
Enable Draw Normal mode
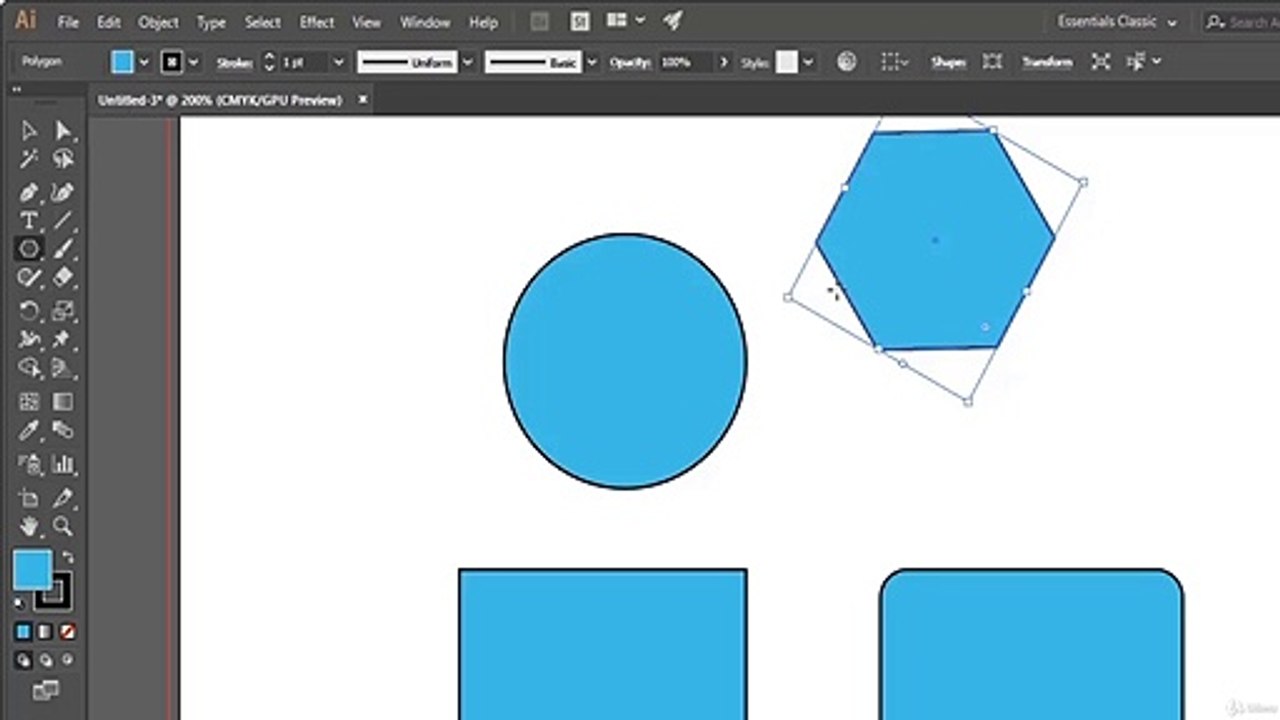(23, 661)
